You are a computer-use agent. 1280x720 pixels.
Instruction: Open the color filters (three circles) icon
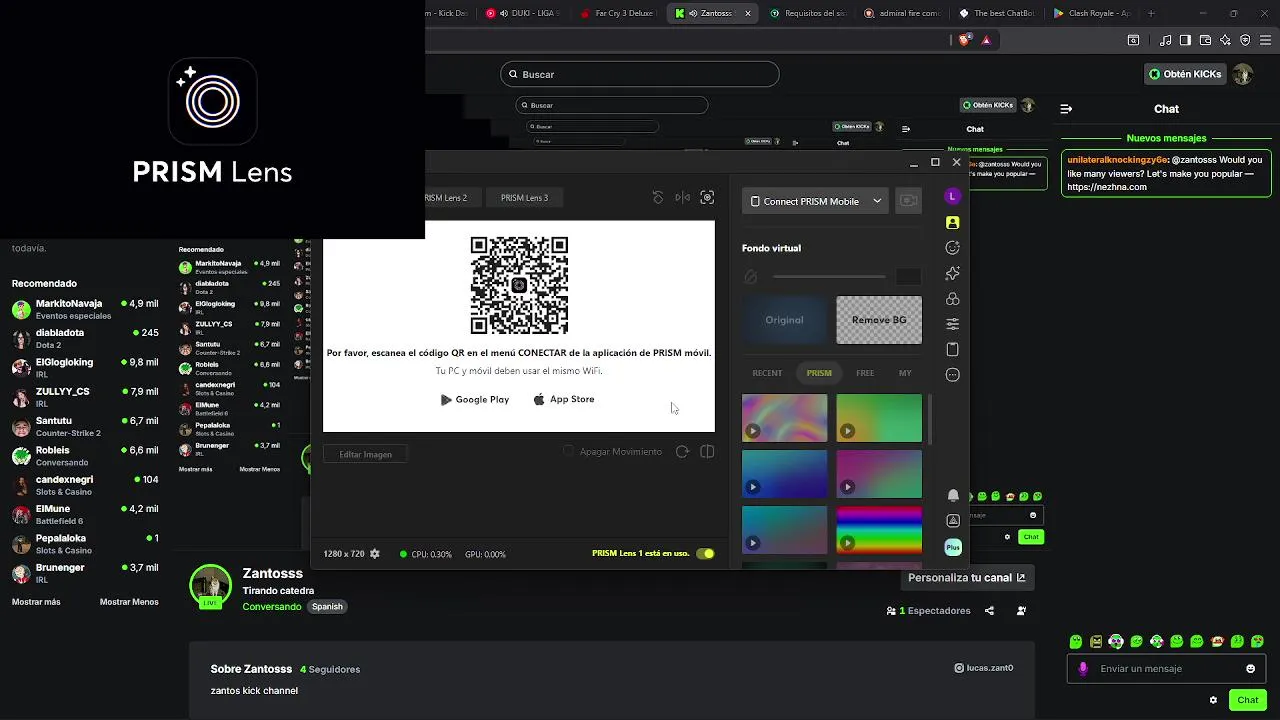(x=953, y=299)
